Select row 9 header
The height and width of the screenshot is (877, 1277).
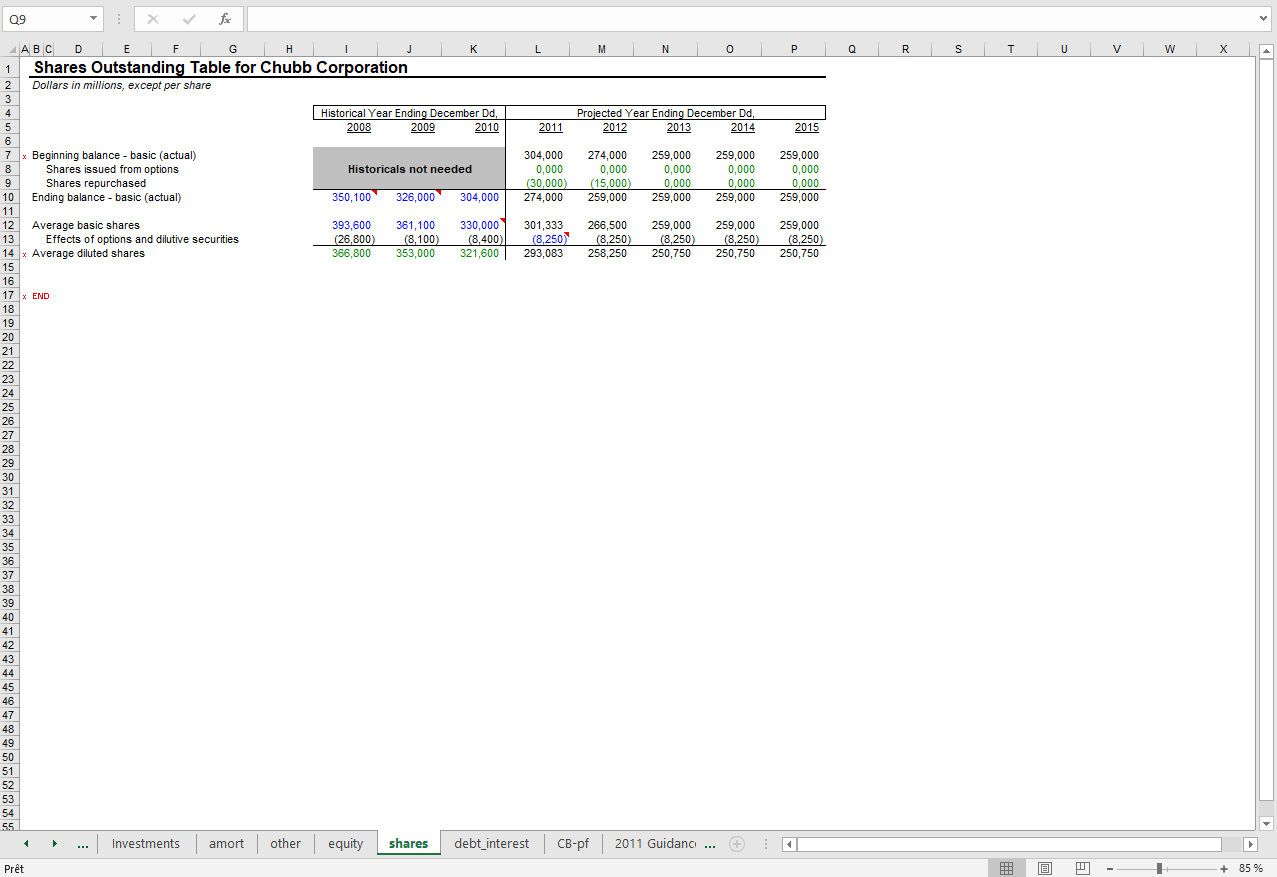(x=8, y=183)
